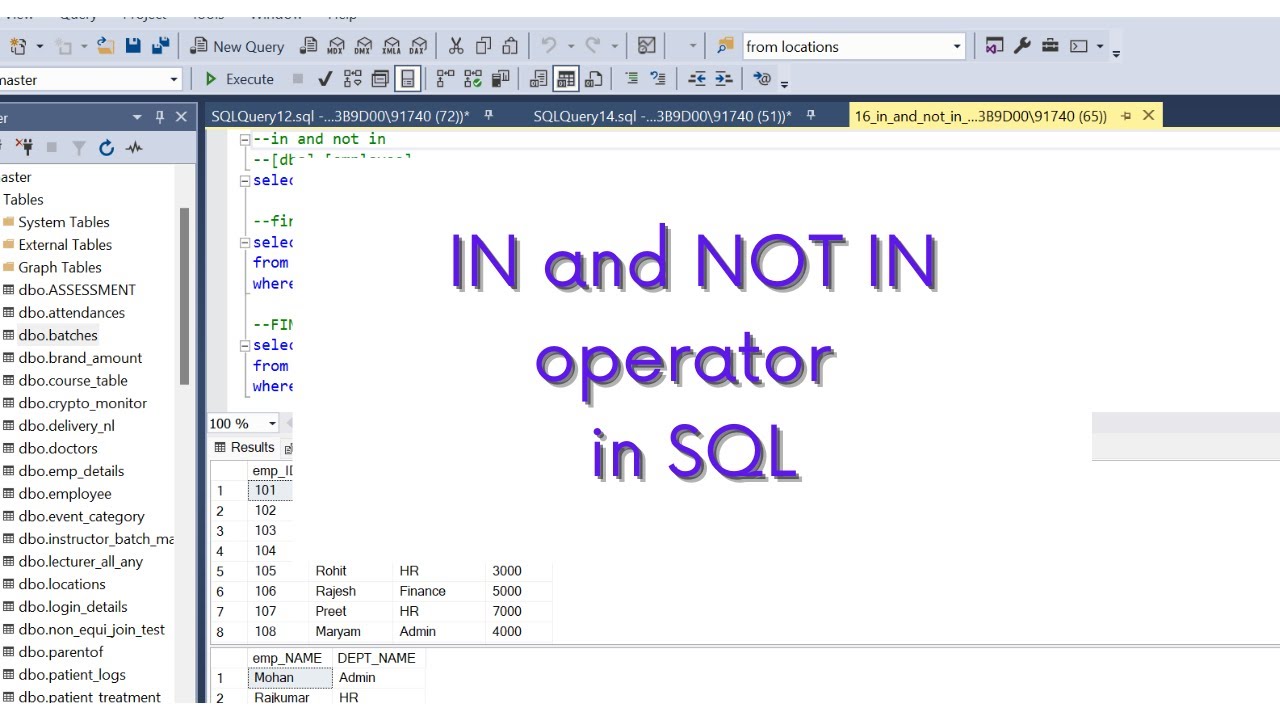
Task: Create an Analysis Services DMX query
Action: (363, 46)
